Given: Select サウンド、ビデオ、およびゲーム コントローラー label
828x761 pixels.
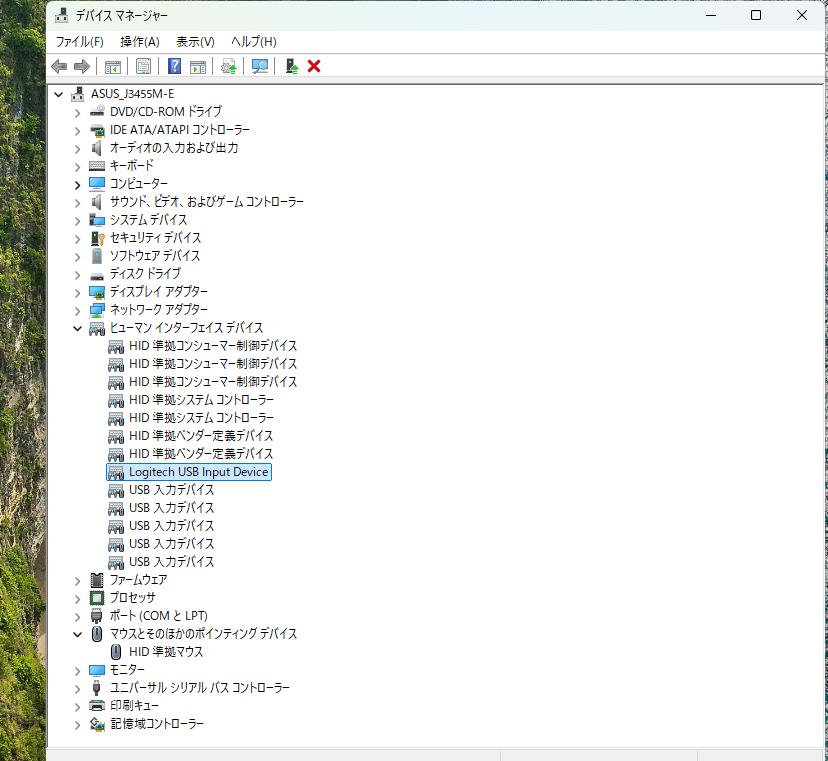Looking at the screenshot, I should click(206, 202).
